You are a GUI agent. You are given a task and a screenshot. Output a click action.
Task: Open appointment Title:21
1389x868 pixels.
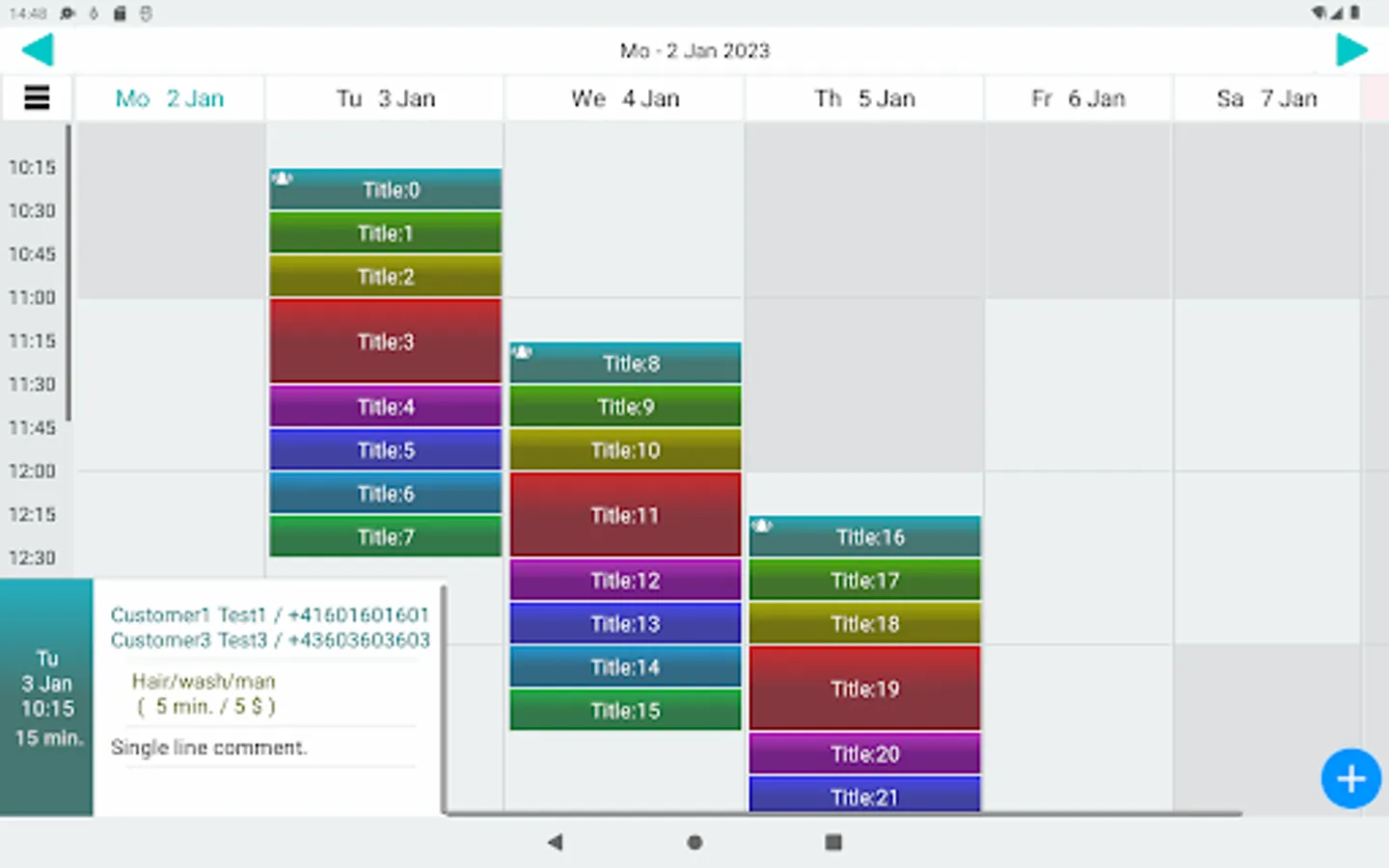(x=865, y=795)
